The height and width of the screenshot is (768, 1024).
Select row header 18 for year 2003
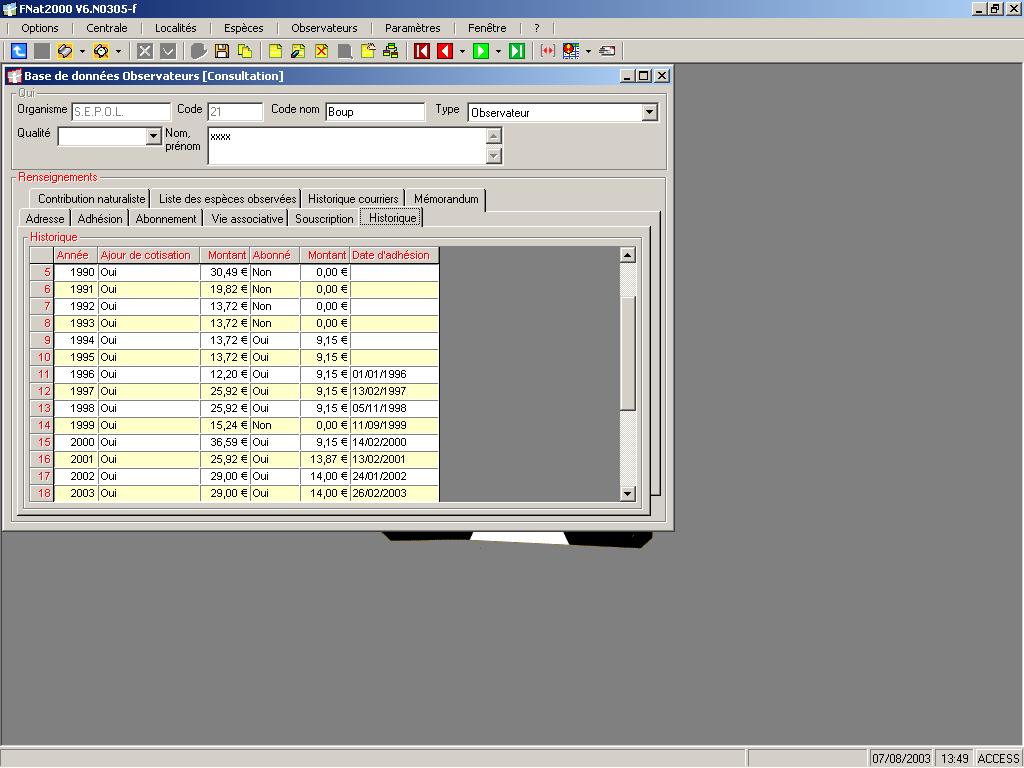point(42,493)
